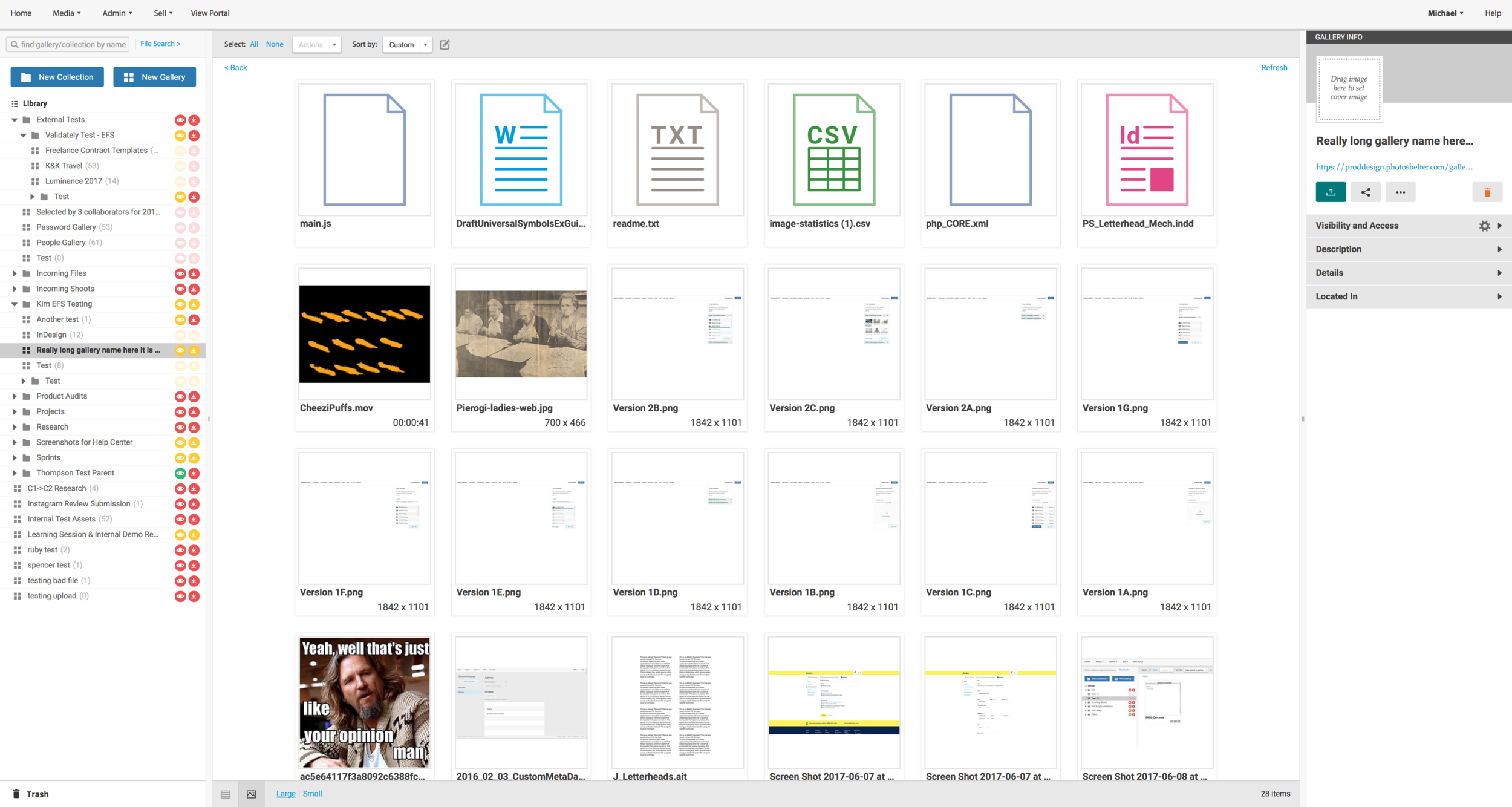Click the File Search link
The width and height of the screenshot is (1512, 807).
(160, 44)
